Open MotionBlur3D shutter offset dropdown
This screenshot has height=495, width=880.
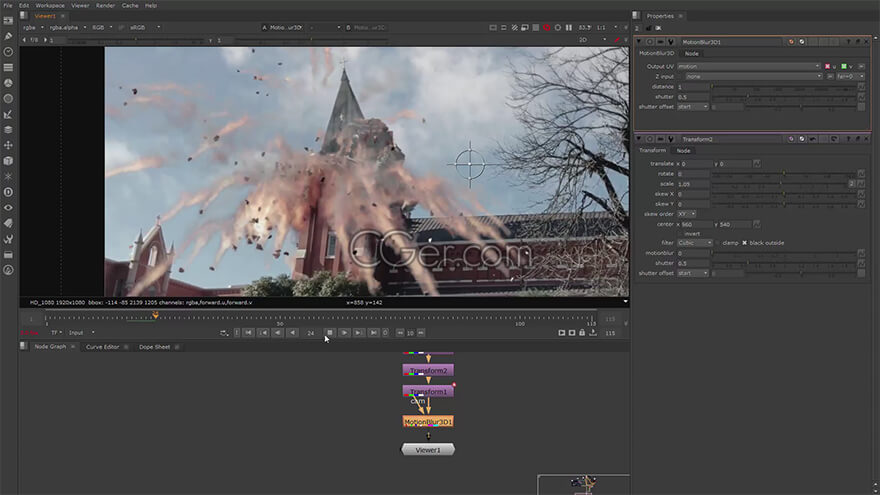point(693,107)
